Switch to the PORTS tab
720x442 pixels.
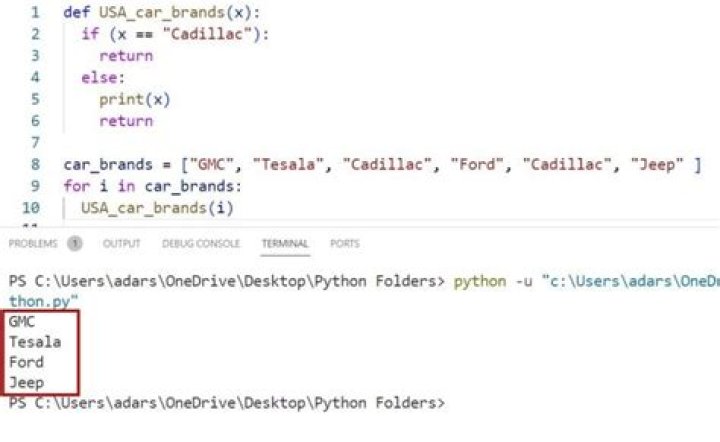[344, 243]
